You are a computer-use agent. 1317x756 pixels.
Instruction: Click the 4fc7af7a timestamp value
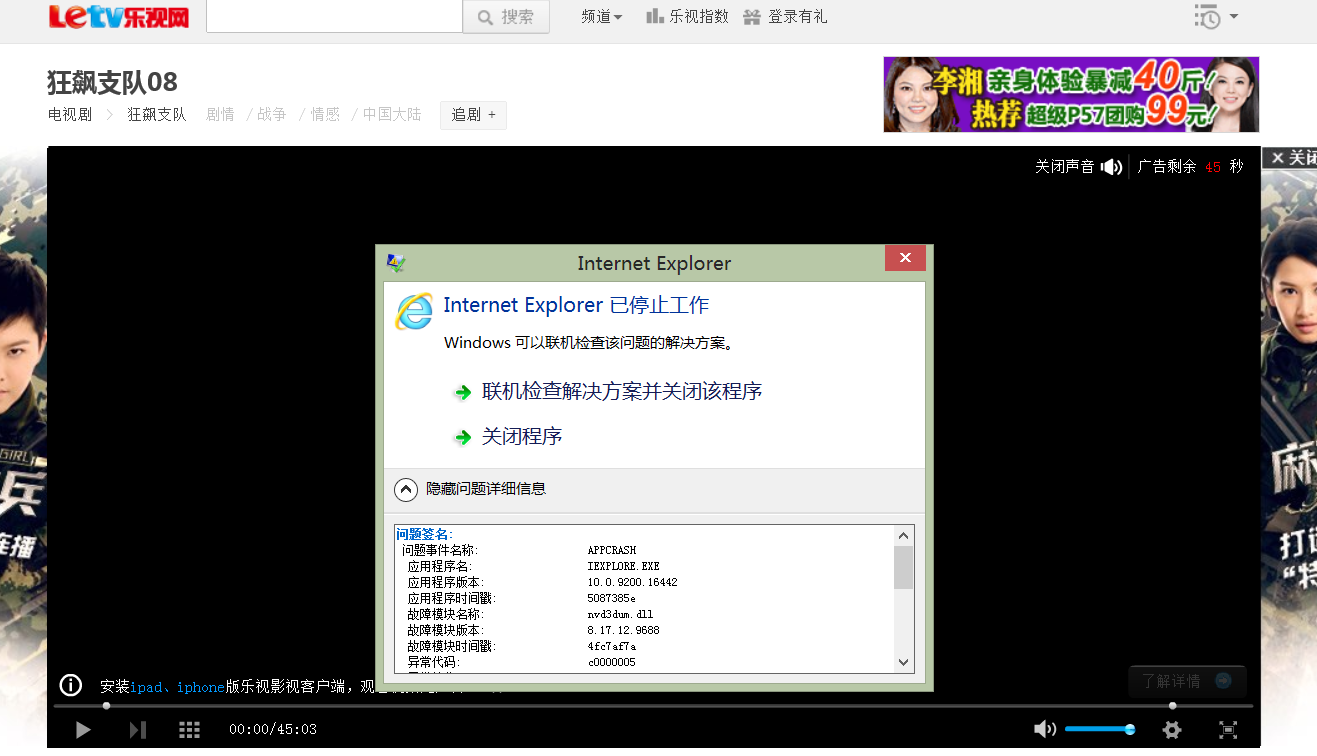click(x=611, y=646)
